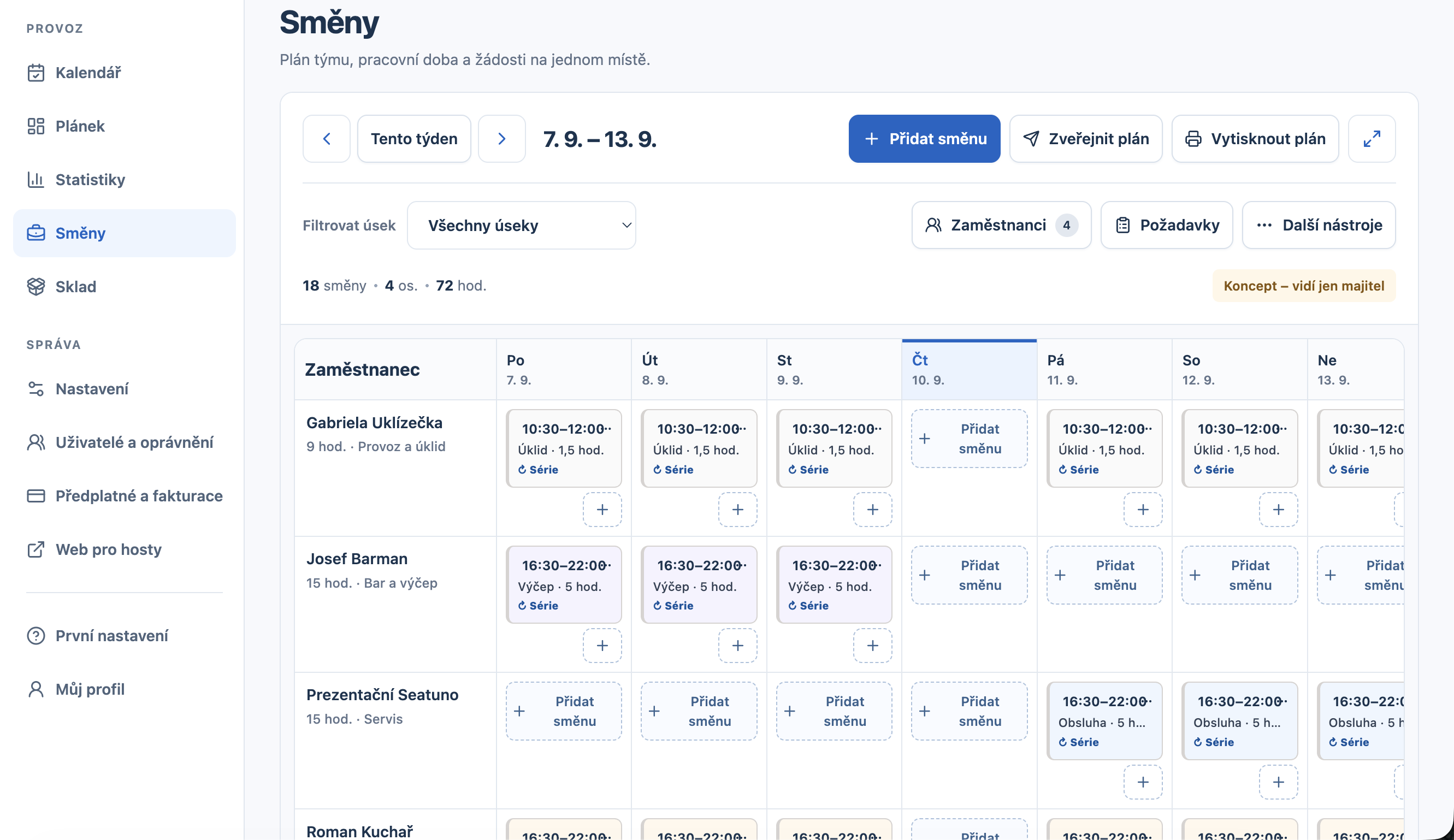Click the Můj profil person icon
The width and height of the screenshot is (1454, 840).
click(x=36, y=689)
